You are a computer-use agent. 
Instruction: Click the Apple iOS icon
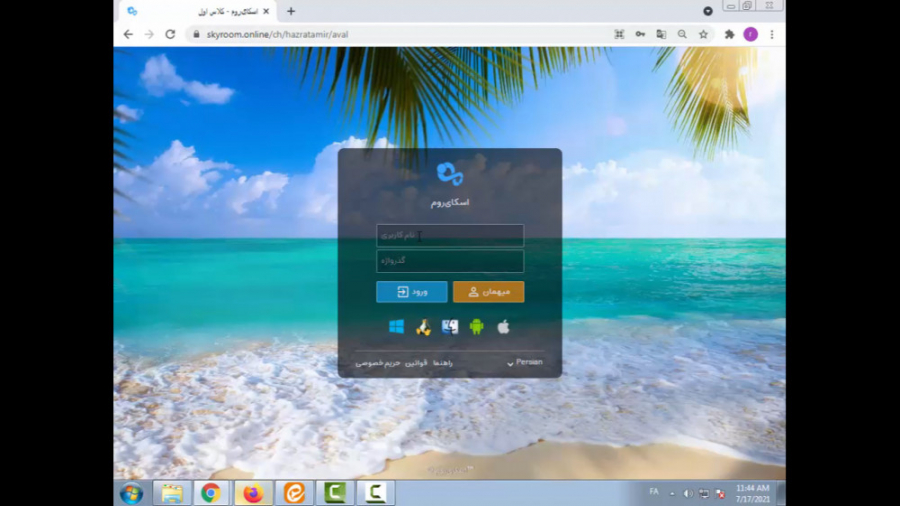[x=503, y=327]
